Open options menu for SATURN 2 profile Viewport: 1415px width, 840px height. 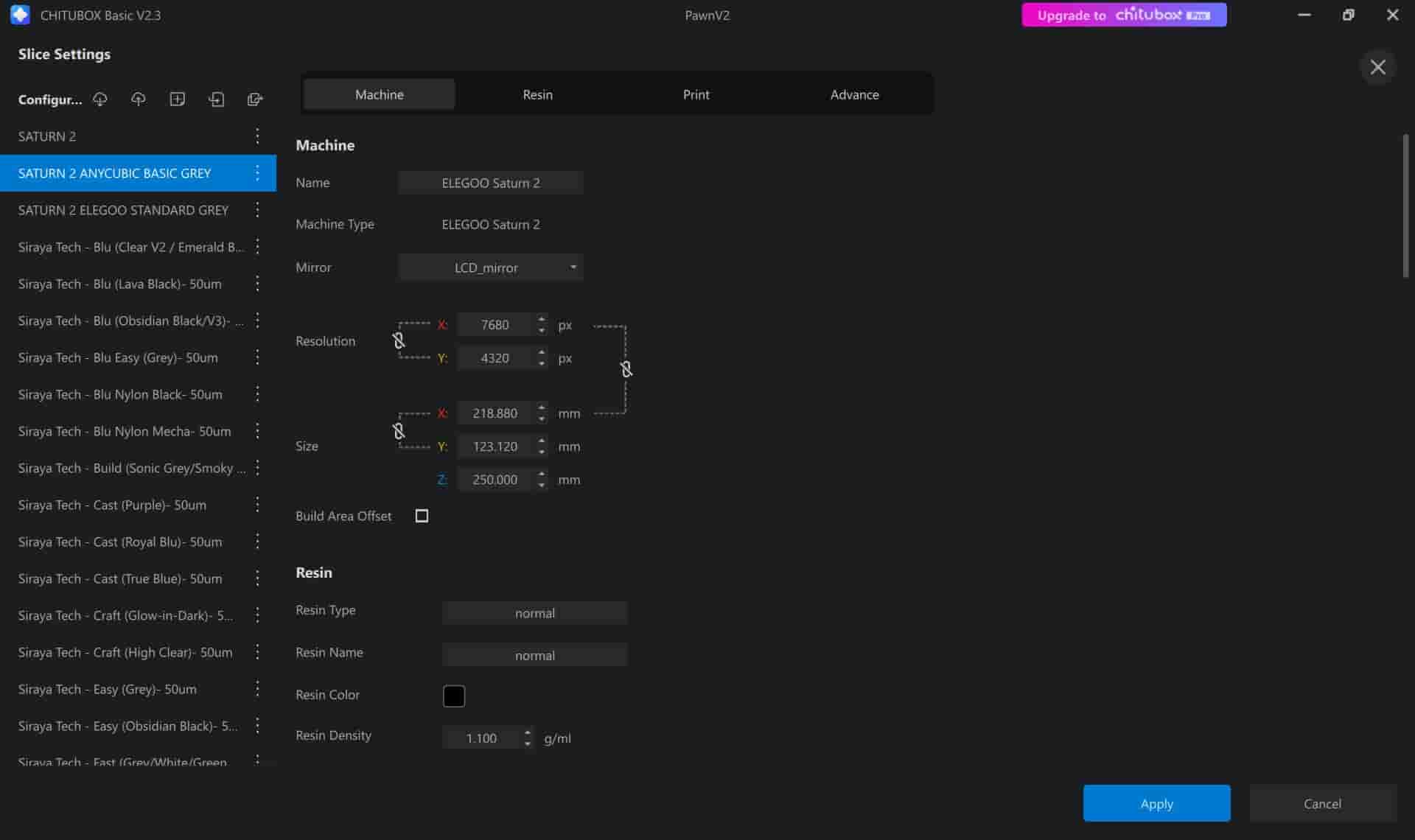pos(257,136)
